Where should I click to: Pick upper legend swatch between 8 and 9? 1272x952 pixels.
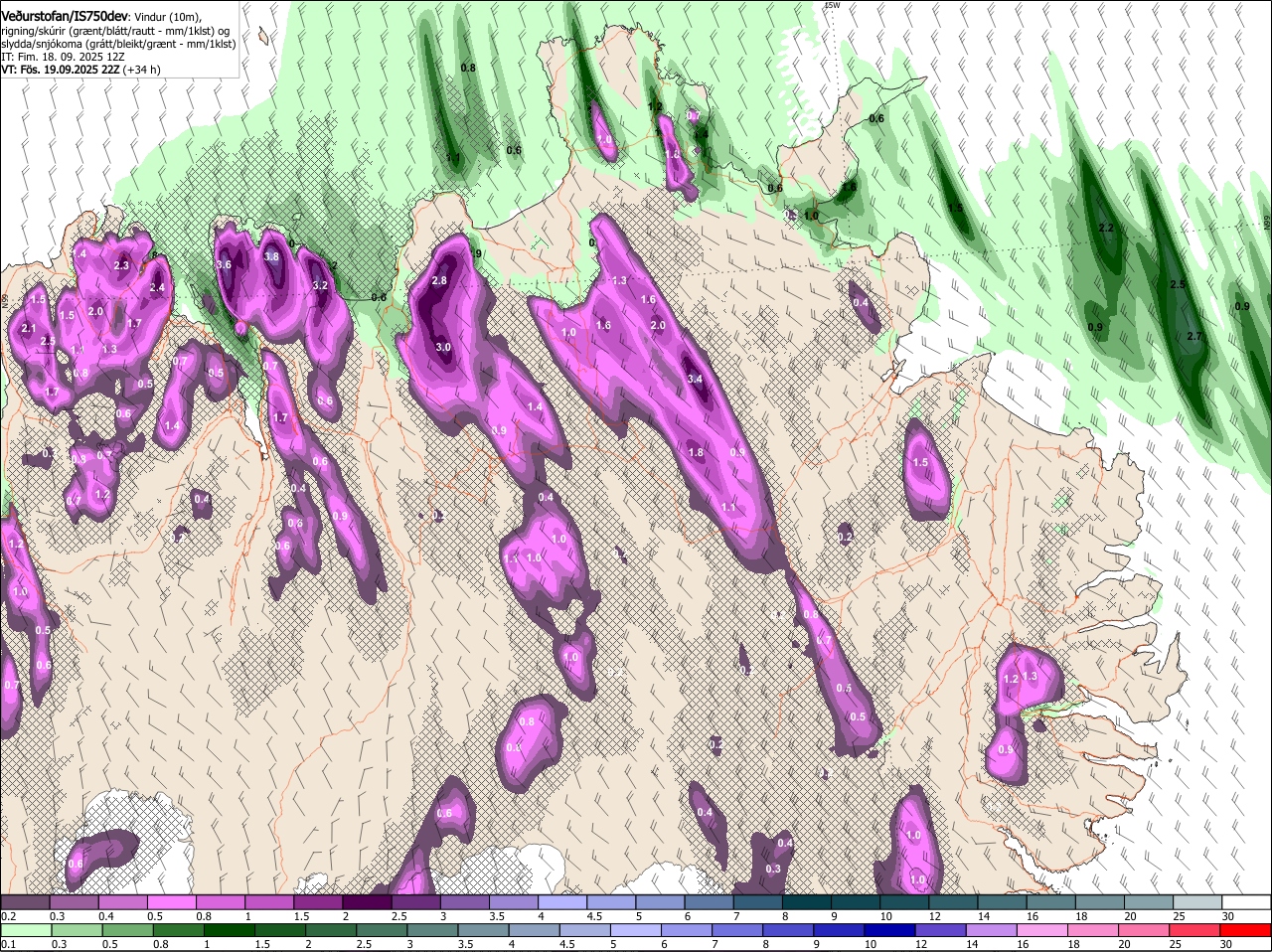tap(806, 901)
